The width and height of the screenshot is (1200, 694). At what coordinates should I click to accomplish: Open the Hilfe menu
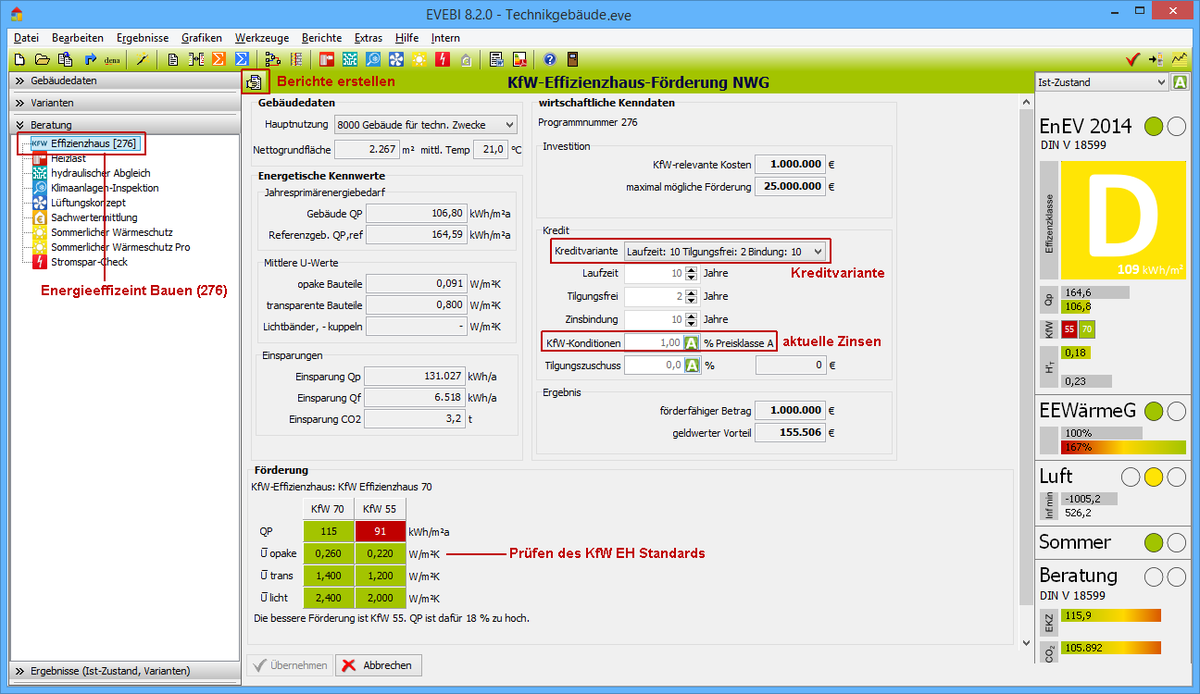(x=407, y=37)
